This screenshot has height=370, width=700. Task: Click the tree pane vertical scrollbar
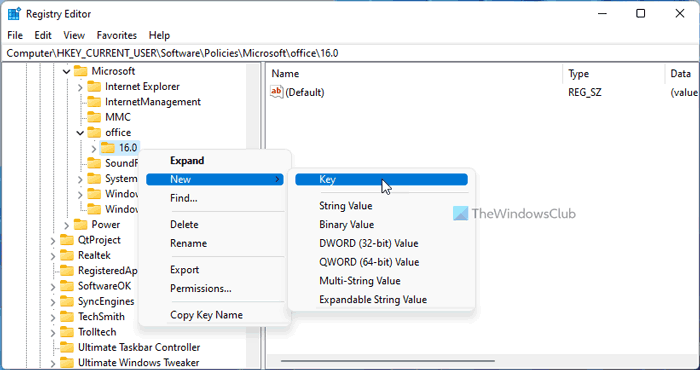(253, 216)
